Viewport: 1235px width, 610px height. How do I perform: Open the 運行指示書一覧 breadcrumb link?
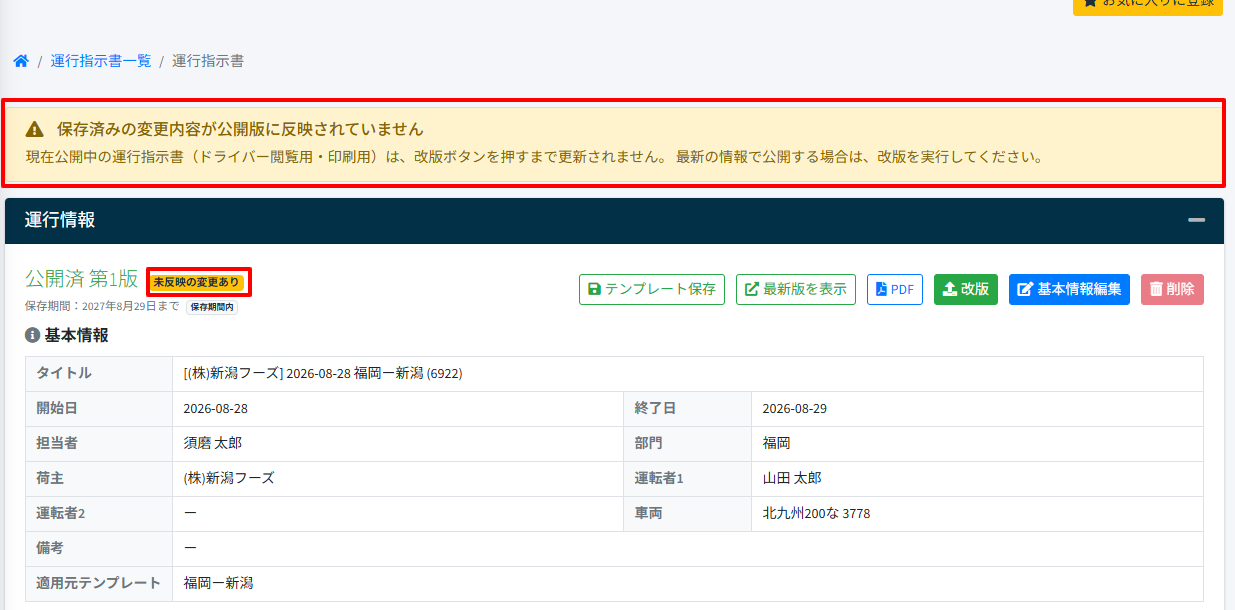click(101, 61)
